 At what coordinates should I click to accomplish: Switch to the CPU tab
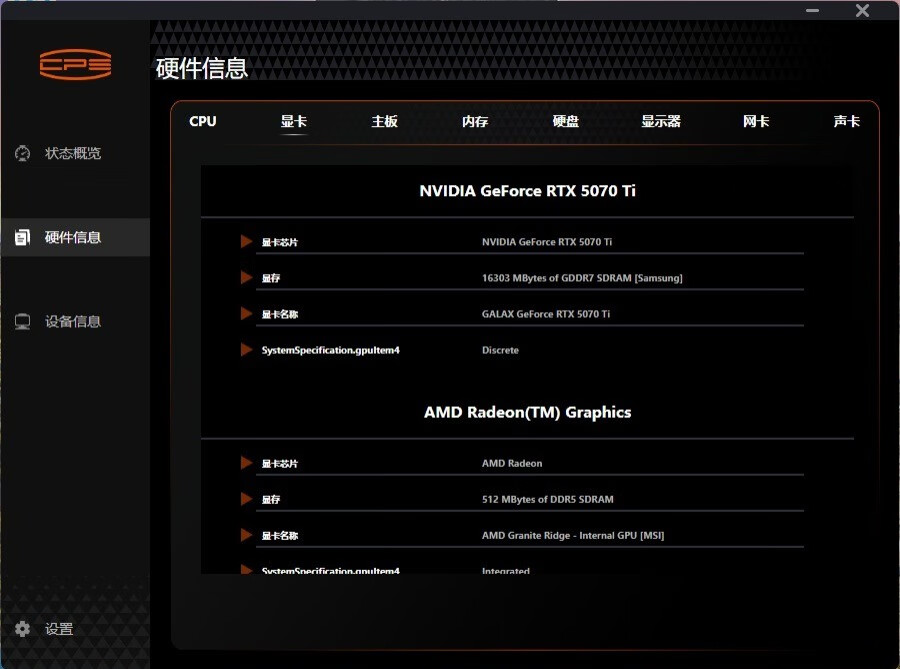[203, 121]
